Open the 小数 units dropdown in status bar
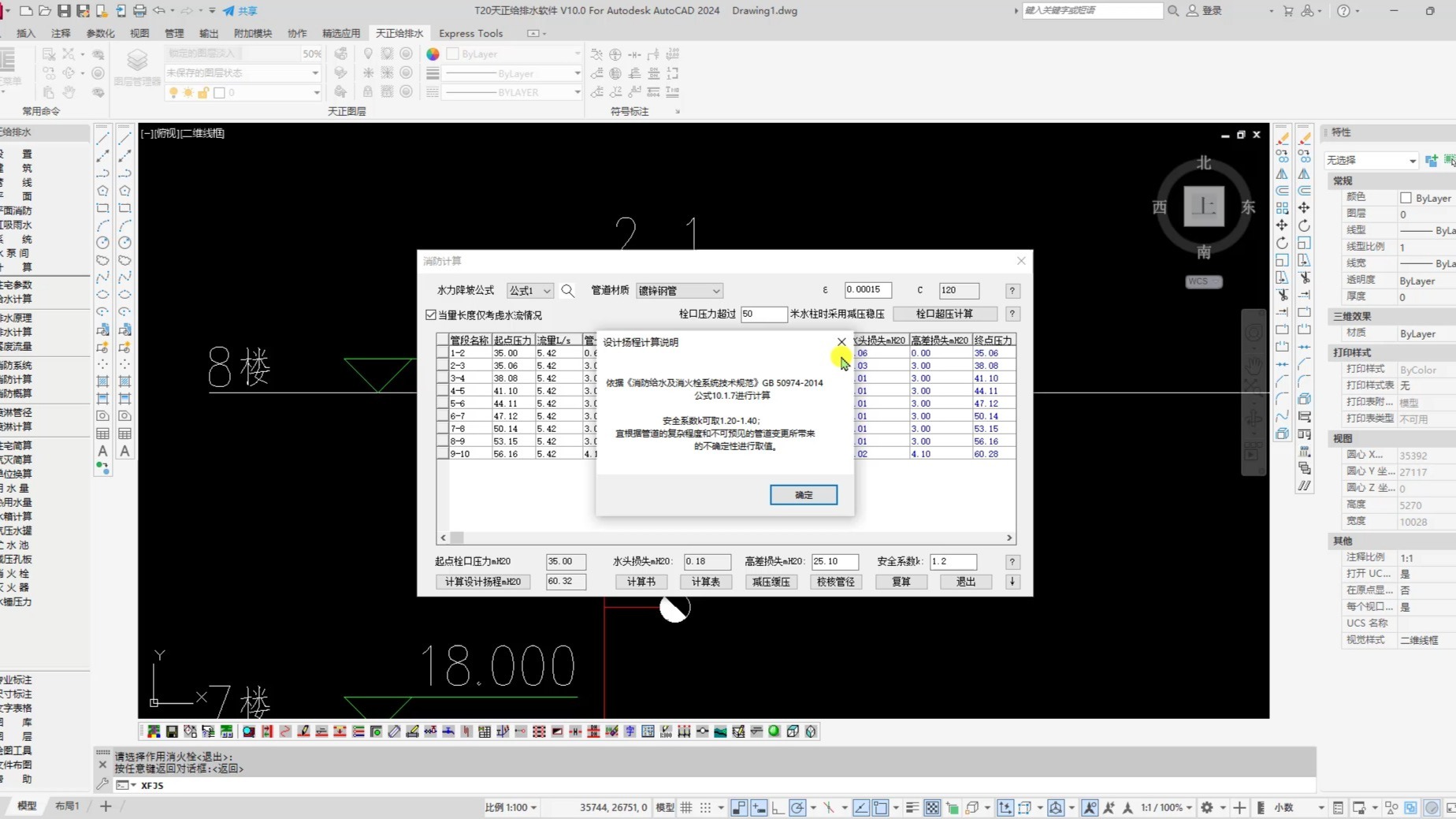The image size is (1456, 819). [1299, 807]
